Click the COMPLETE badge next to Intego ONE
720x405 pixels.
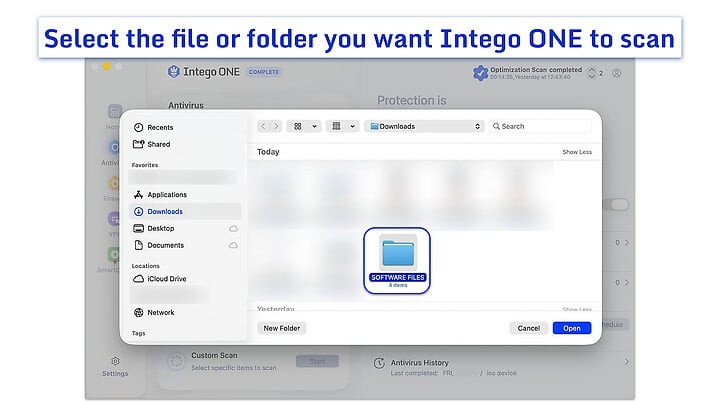pos(264,72)
